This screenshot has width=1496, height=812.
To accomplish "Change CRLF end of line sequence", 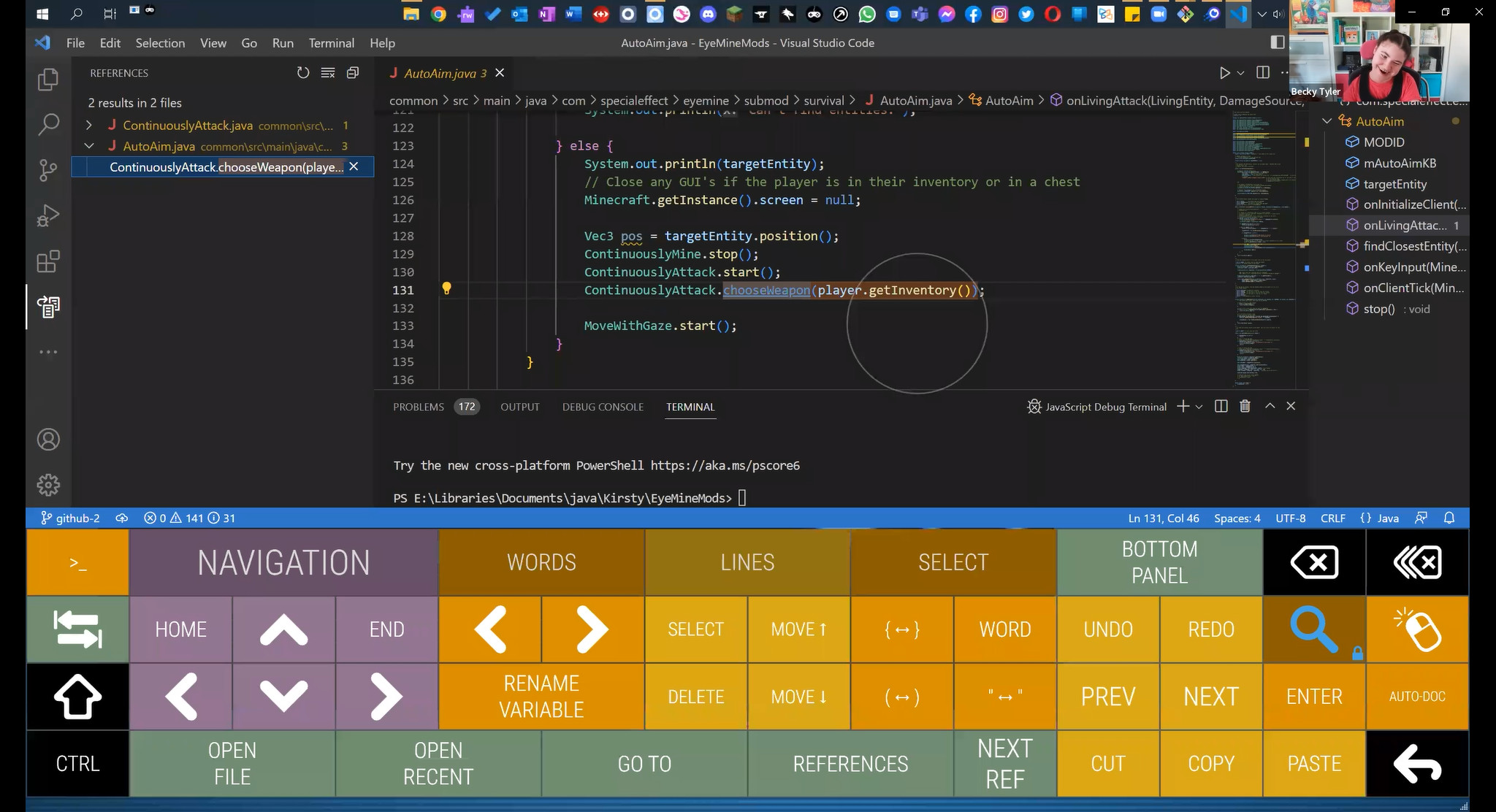I will 1332,518.
